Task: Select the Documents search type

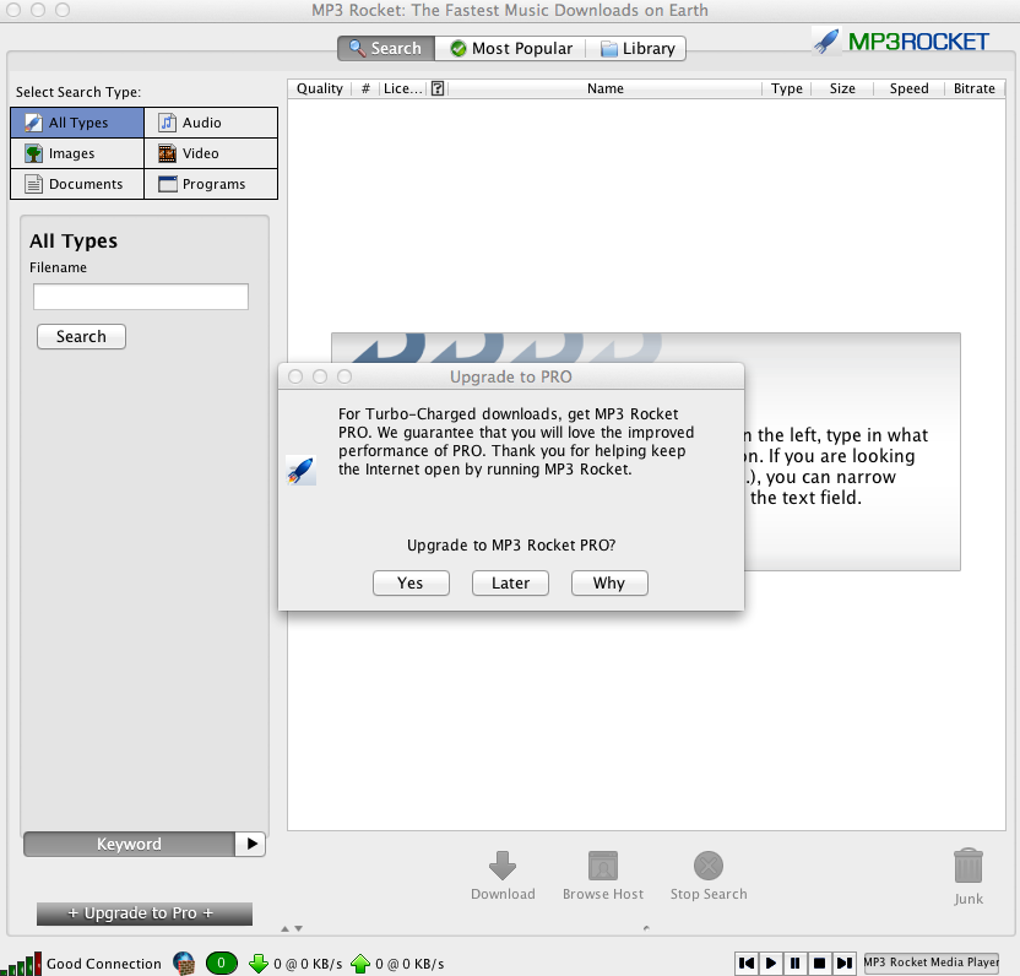Action: coord(77,184)
